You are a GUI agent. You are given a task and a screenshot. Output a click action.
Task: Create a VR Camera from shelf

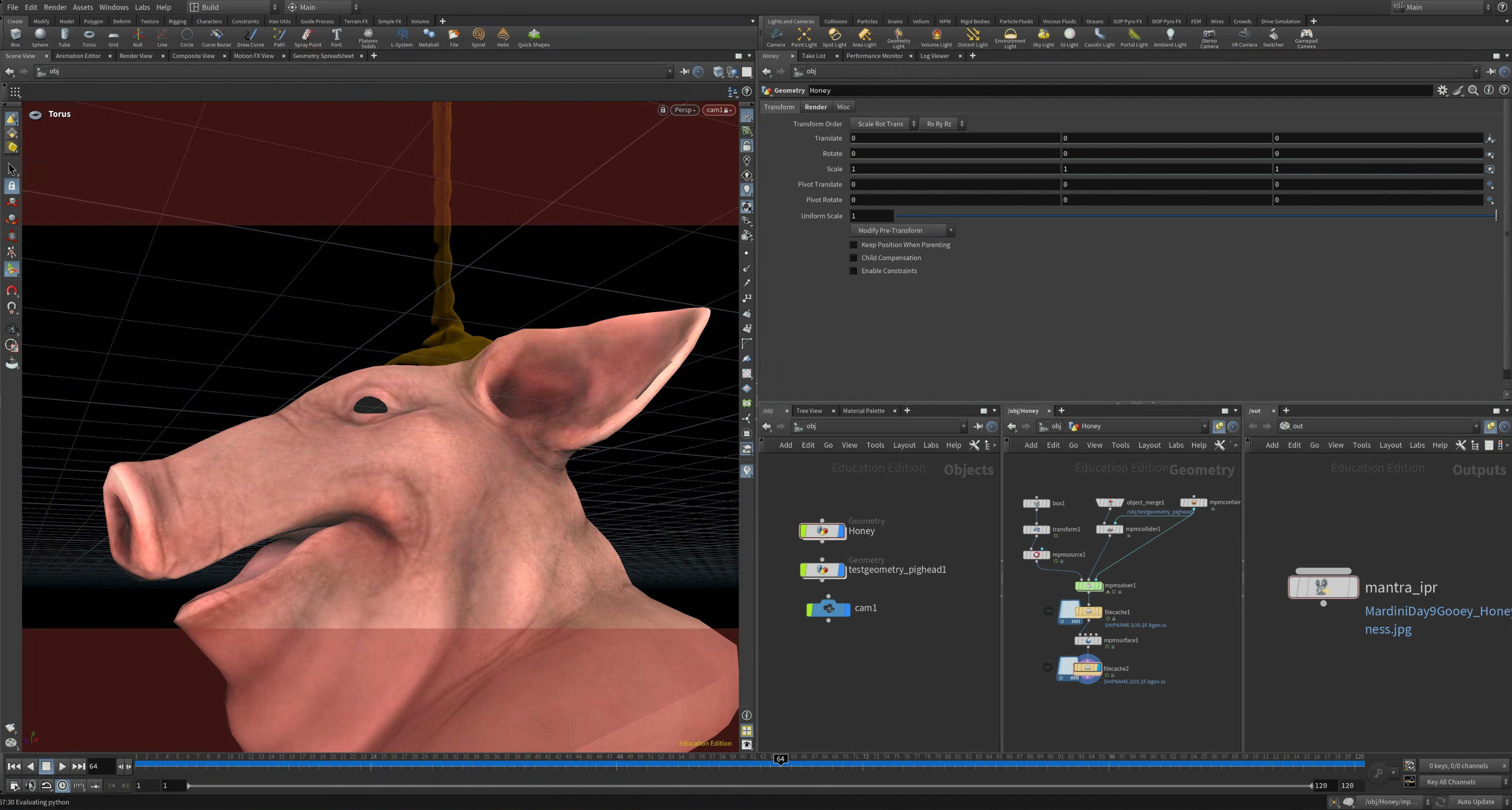tap(1244, 38)
